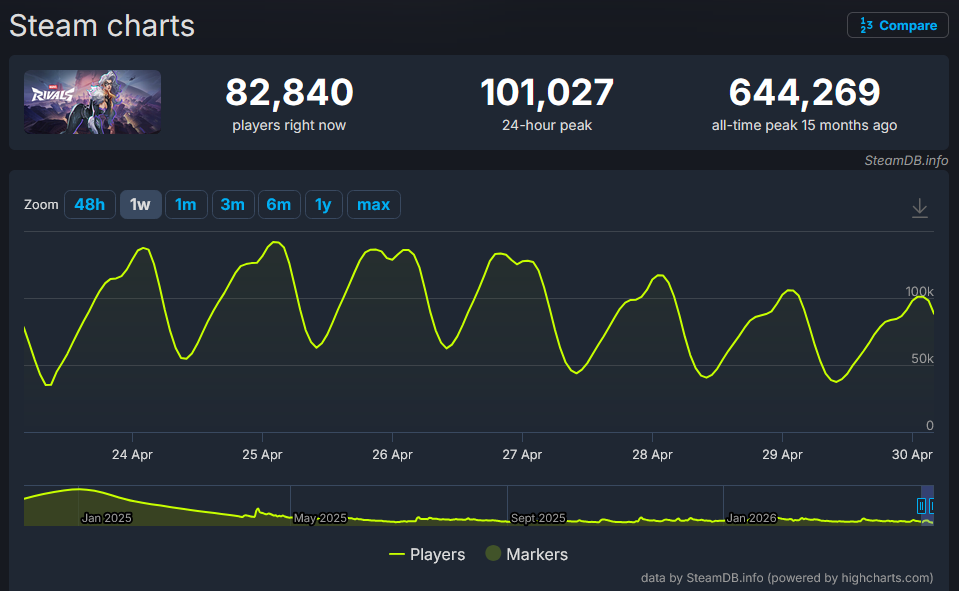This screenshot has width=959, height=591.
Task: Switch zoom range to 1m
Action: tap(186, 204)
